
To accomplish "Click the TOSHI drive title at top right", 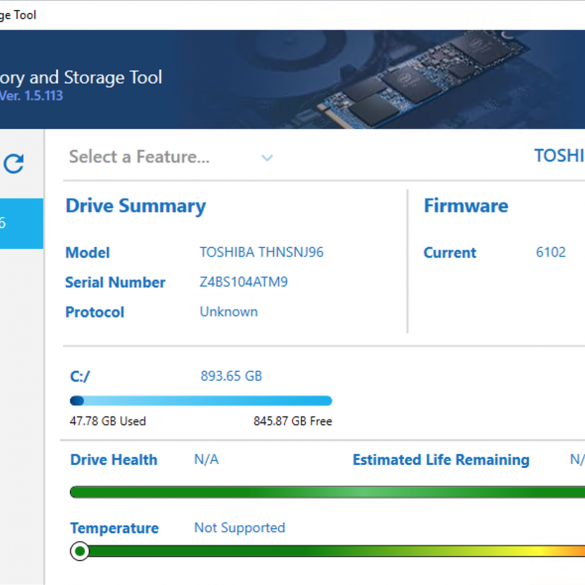I will point(560,156).
